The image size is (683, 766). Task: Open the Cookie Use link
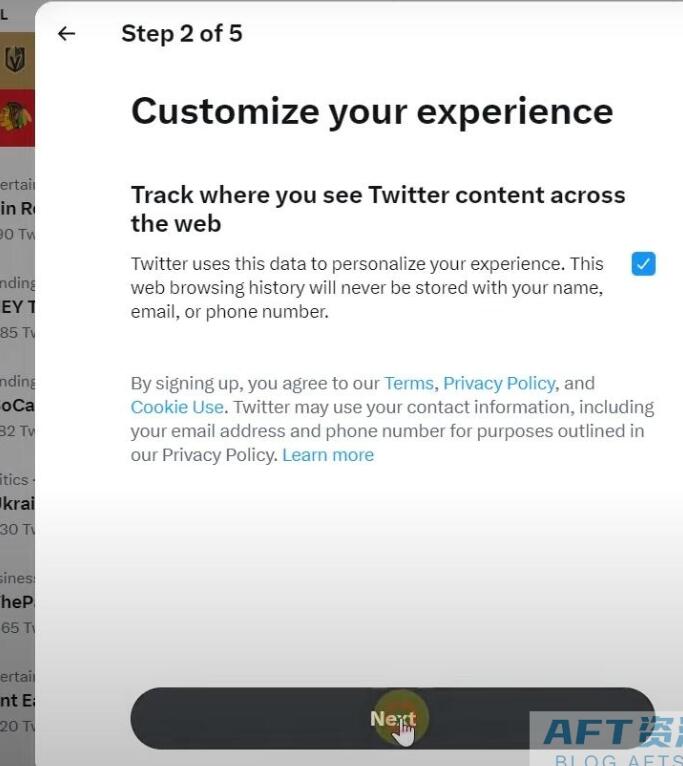tap(177, 407)
